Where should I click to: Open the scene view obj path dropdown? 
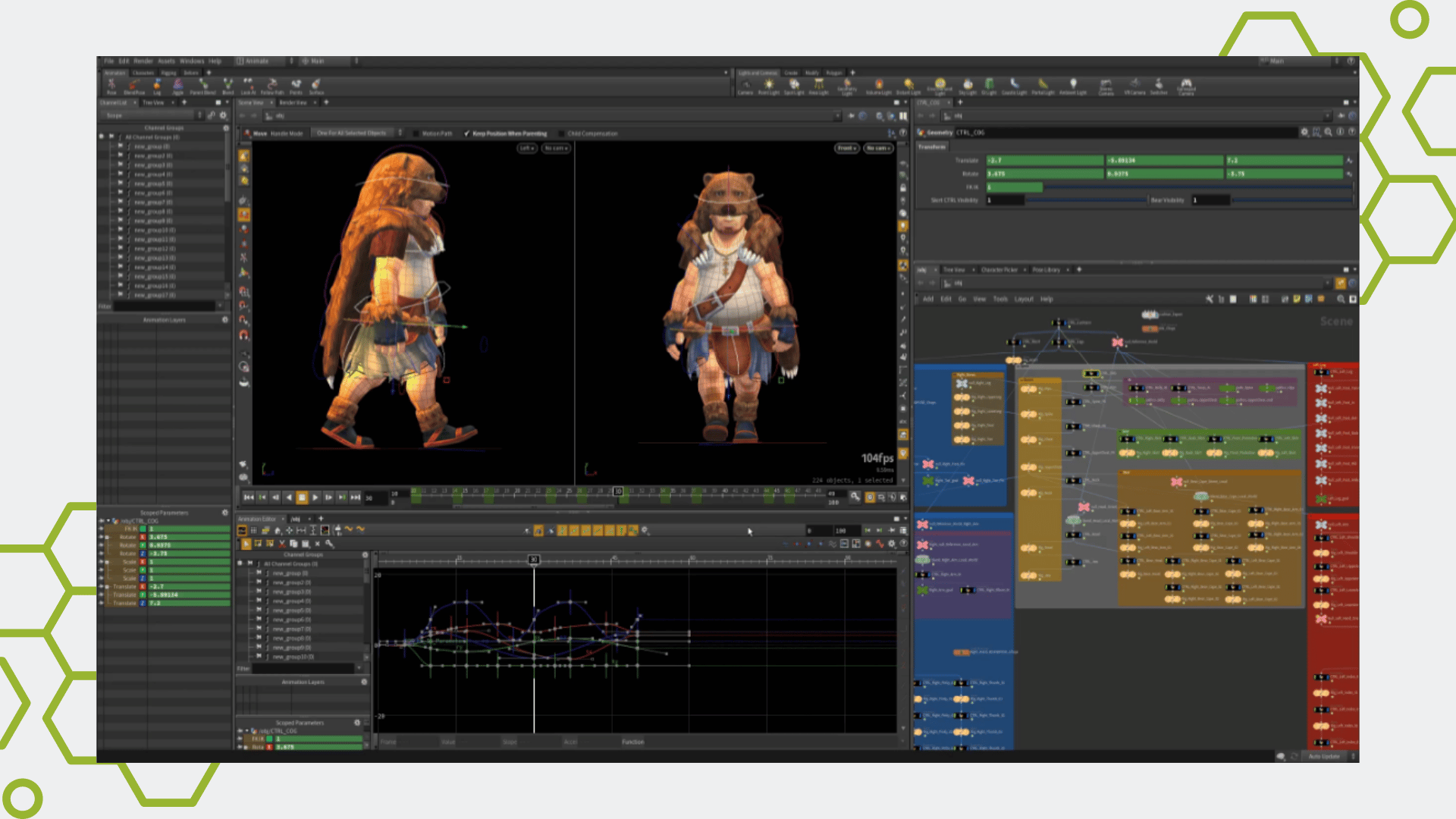click(837, 116)
